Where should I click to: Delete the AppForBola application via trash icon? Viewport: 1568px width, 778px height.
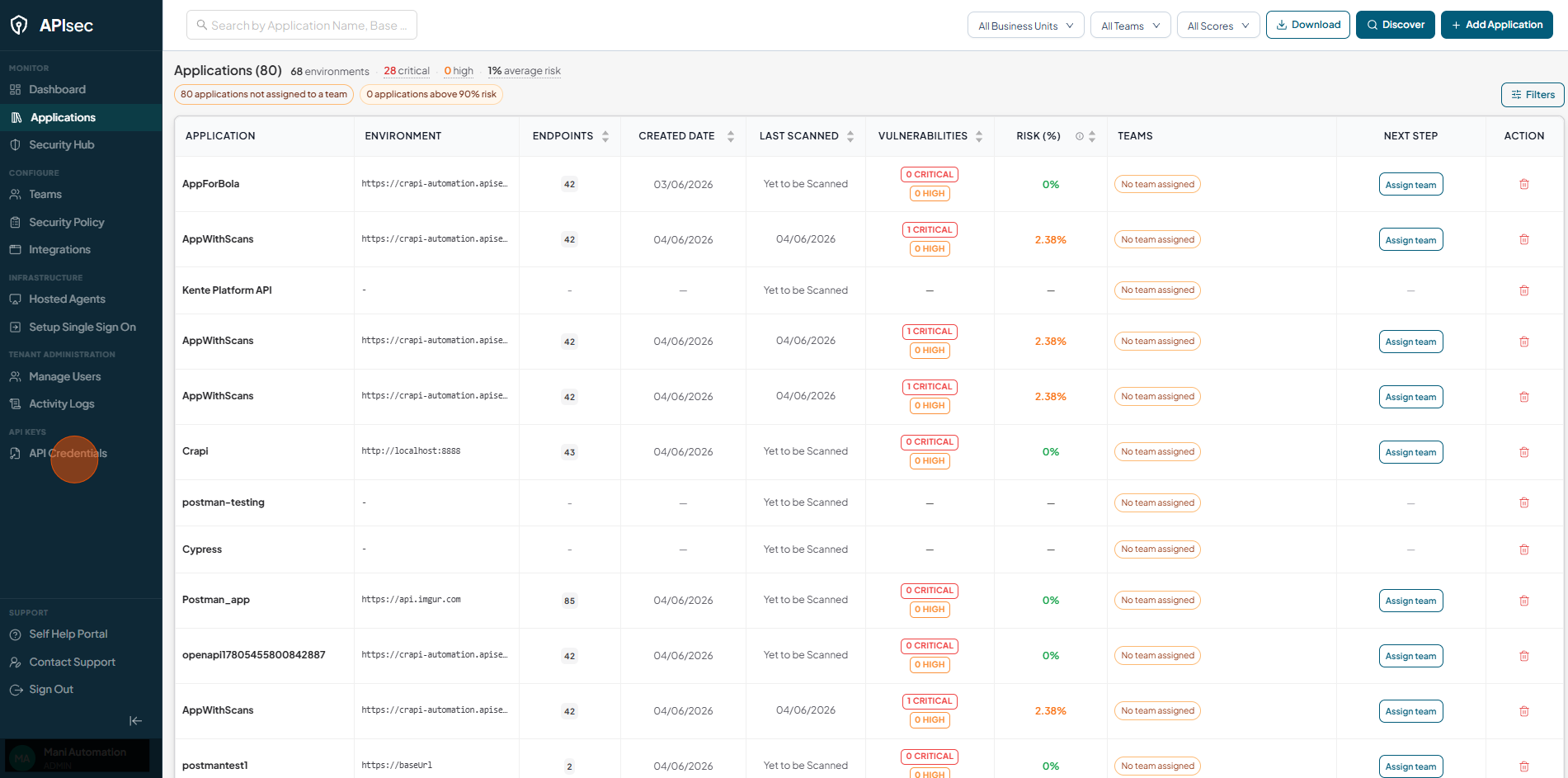pyautogui.click(x=1523, y=184)
